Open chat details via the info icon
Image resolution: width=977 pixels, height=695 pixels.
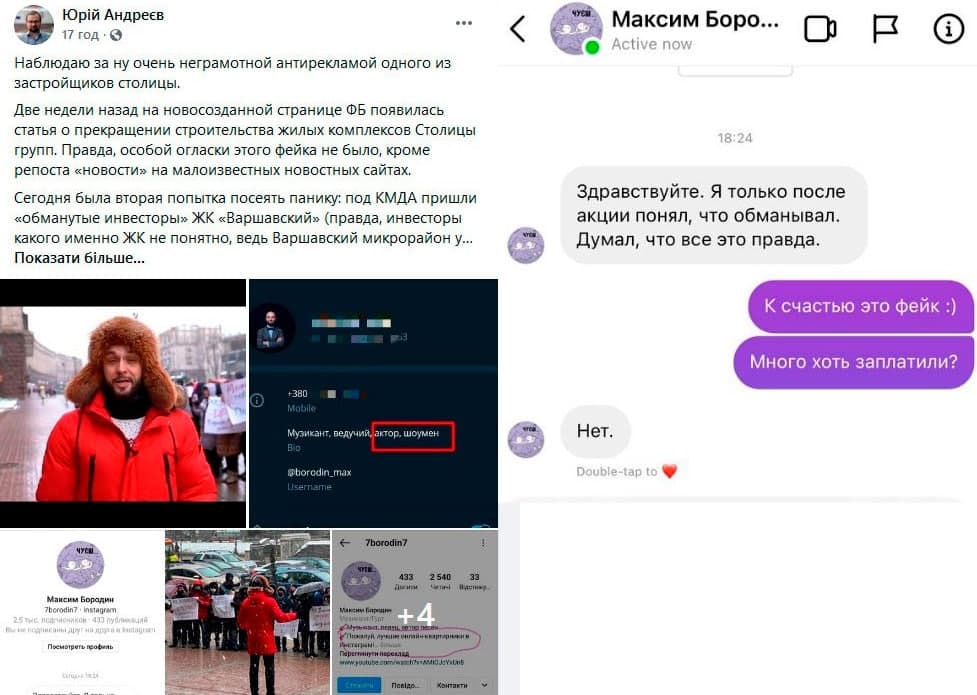click(x=948, y=29)
